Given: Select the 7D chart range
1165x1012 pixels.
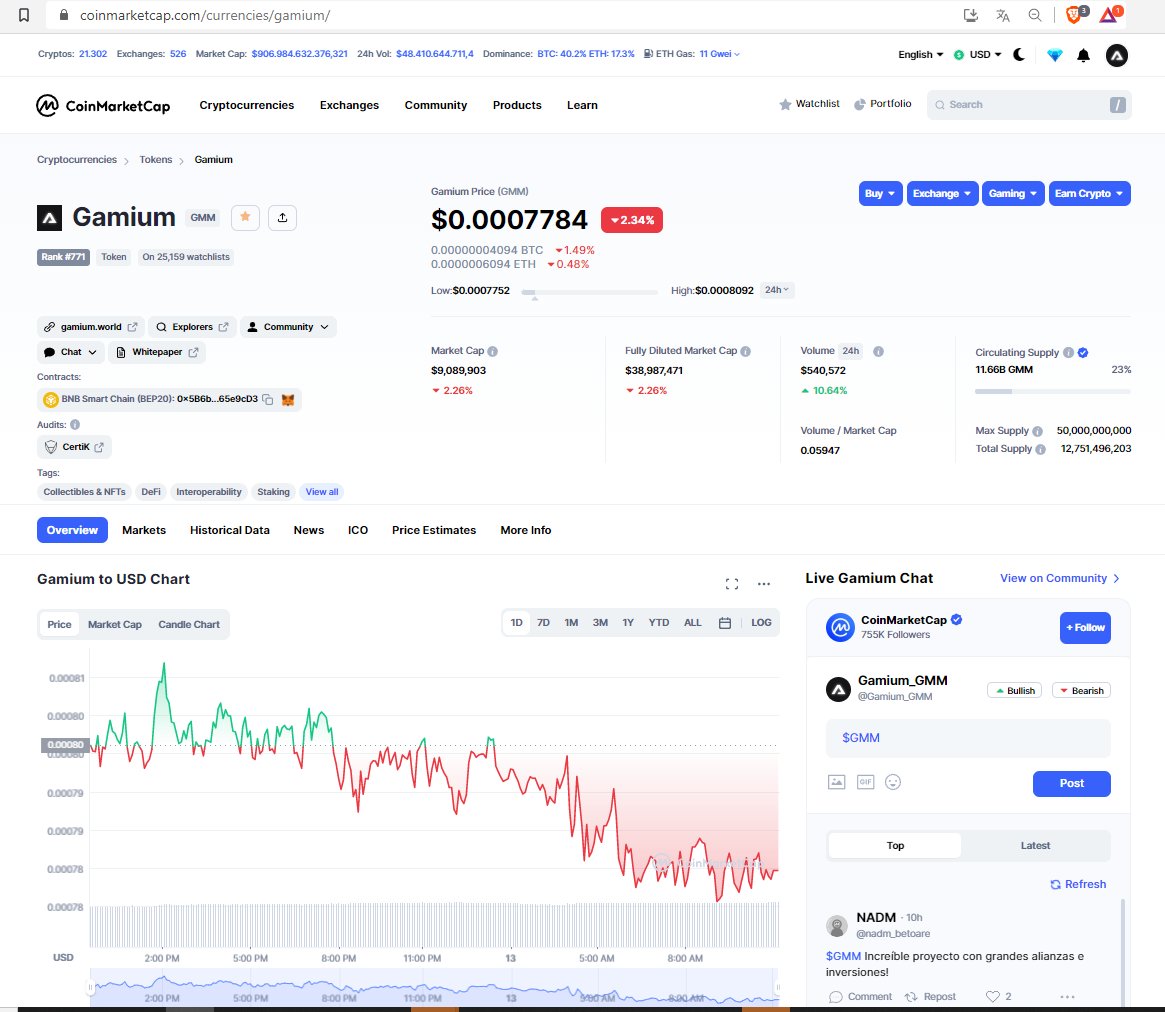Looking at the screenshot, I should click(x=543, y=623).
